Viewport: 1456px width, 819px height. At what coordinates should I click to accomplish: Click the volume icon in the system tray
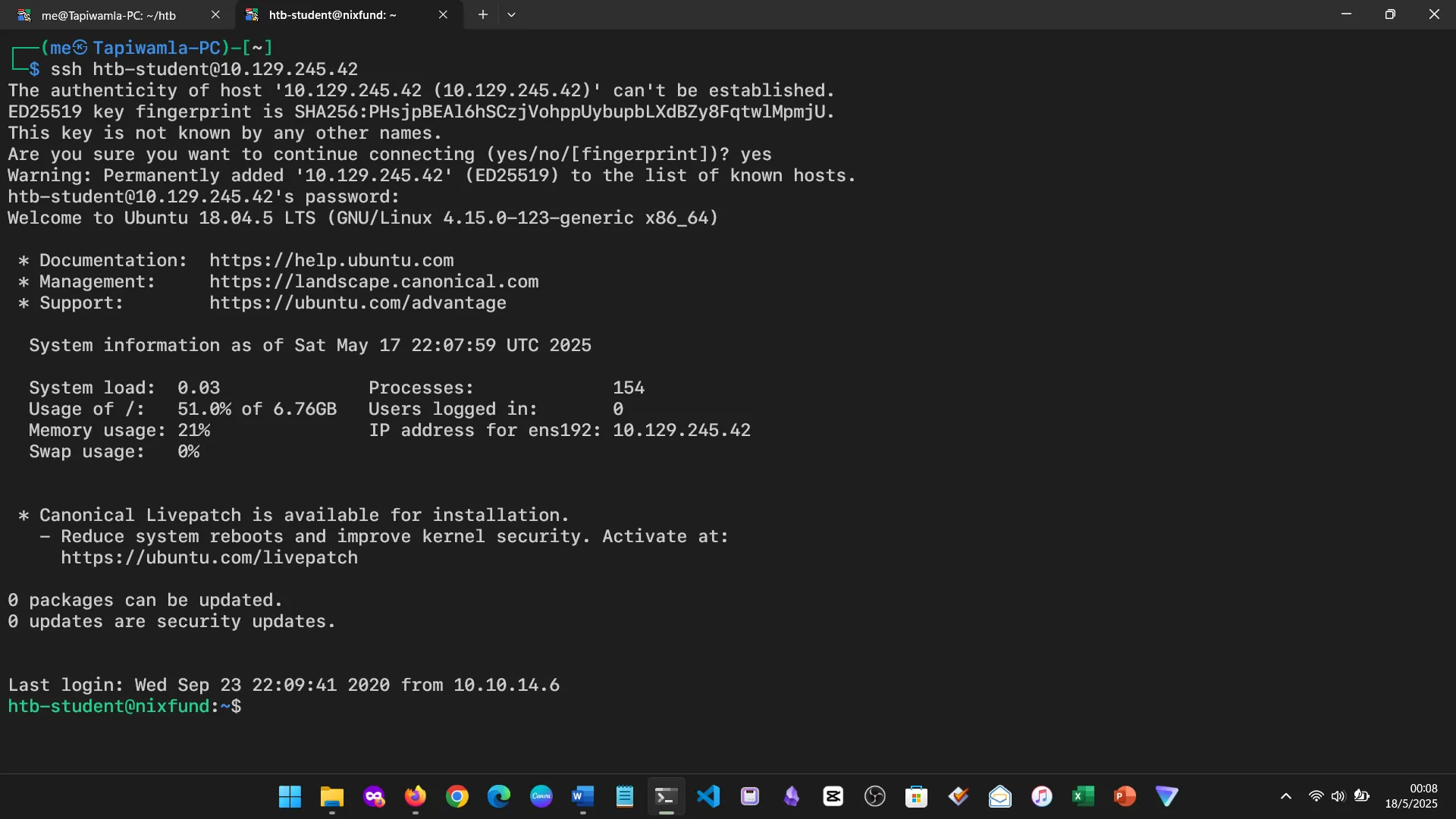point(1338,796)
